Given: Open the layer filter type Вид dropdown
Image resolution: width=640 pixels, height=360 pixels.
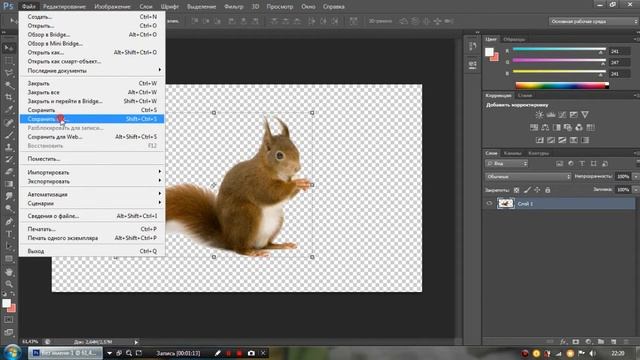Looking at the screenshot, I should (507, 164).
